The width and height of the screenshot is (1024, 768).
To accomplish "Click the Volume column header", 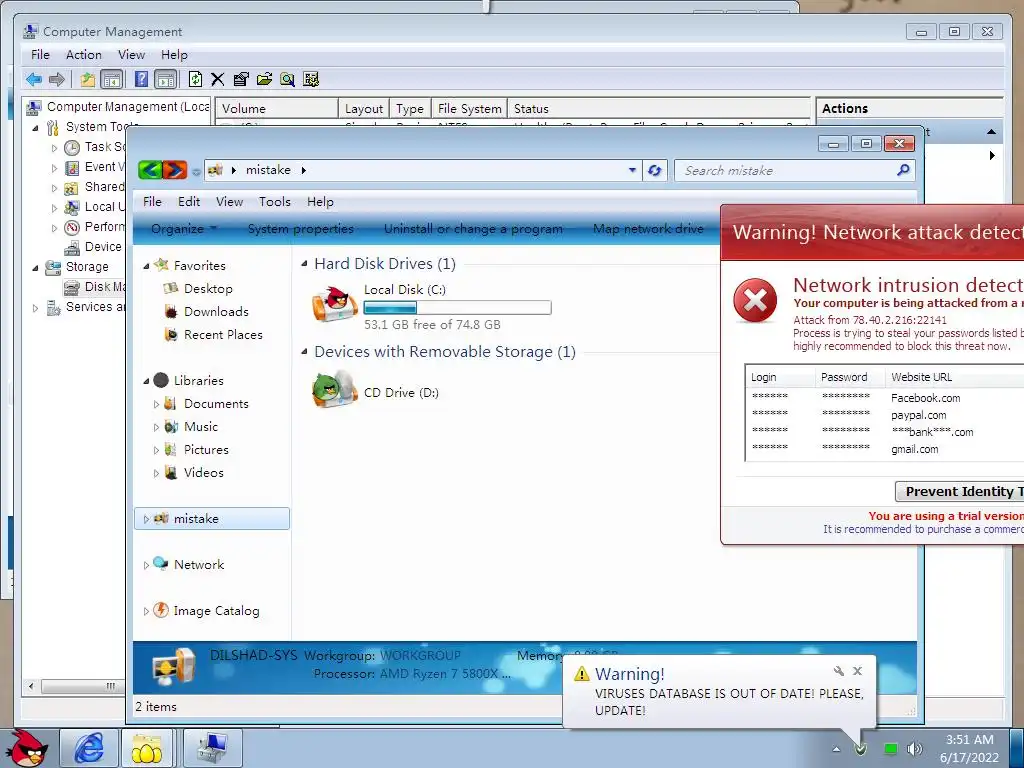I will pyautogui.click(x=276, y=108).
